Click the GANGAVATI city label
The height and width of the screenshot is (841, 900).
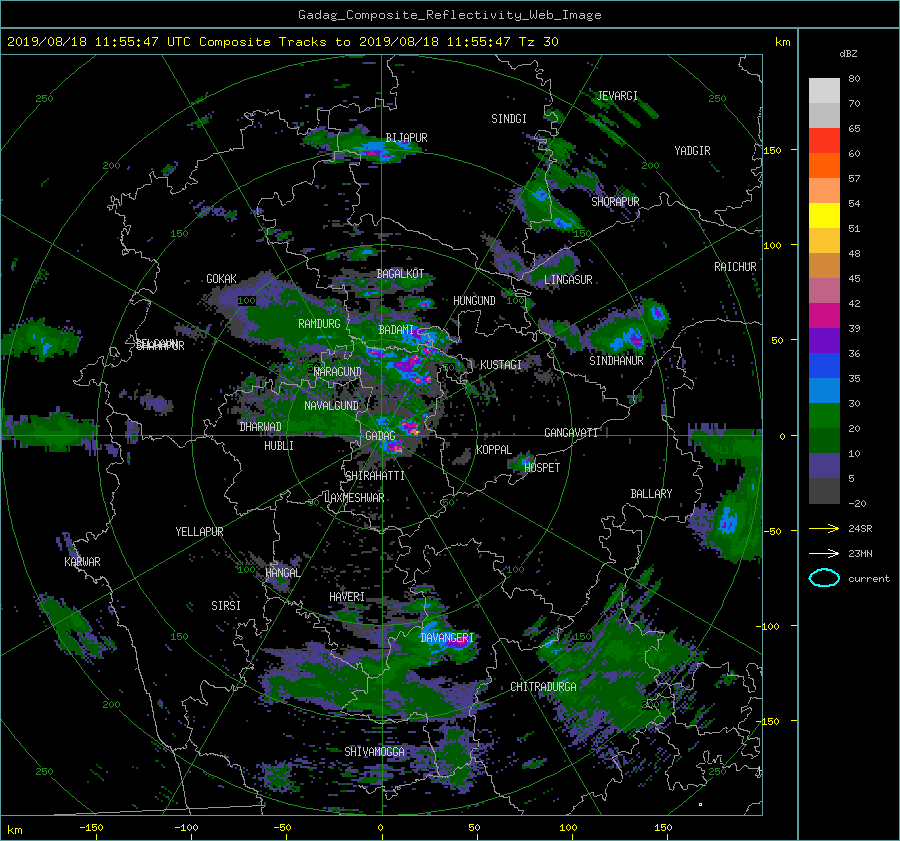(571, 433)
